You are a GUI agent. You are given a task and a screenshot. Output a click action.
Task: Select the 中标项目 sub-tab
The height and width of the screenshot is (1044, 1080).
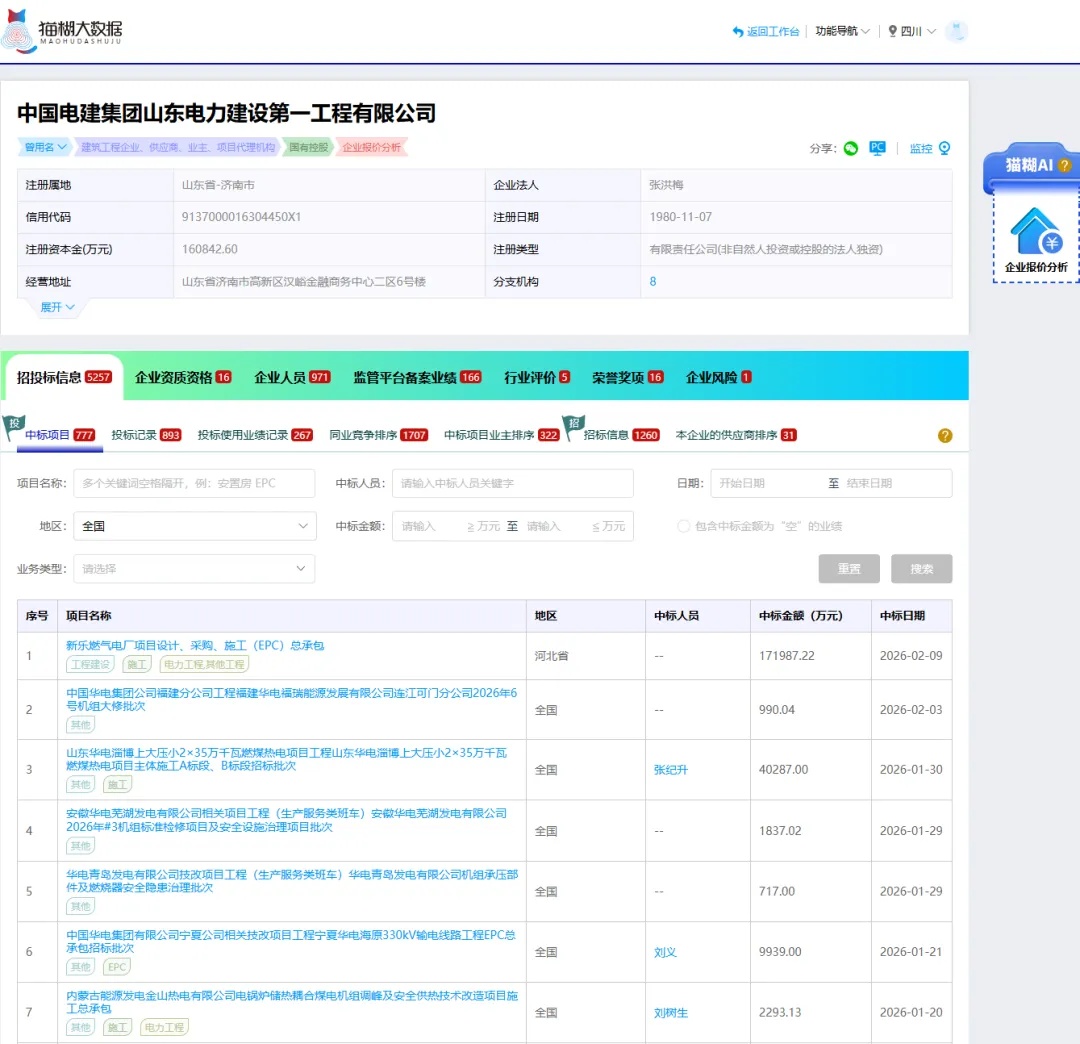click(60, 435)
